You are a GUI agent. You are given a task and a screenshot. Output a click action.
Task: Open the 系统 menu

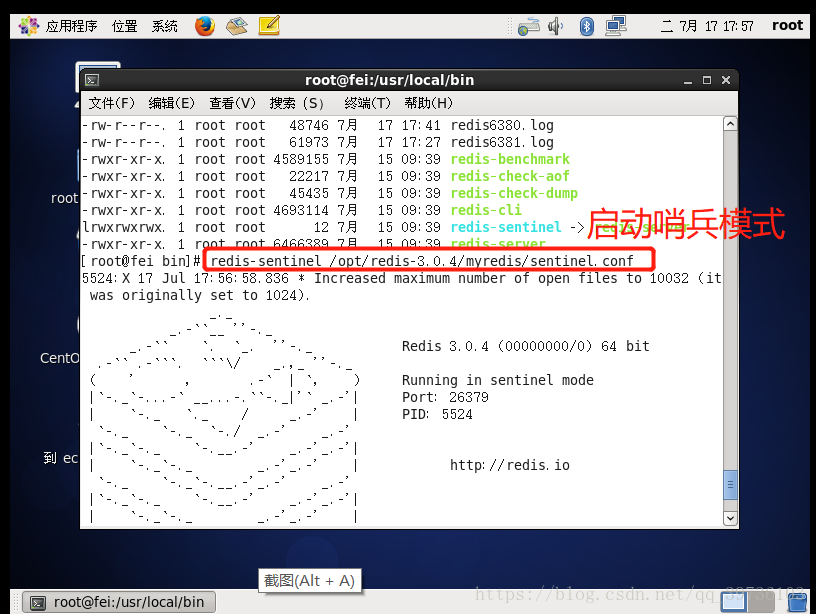tap(164, 26)
